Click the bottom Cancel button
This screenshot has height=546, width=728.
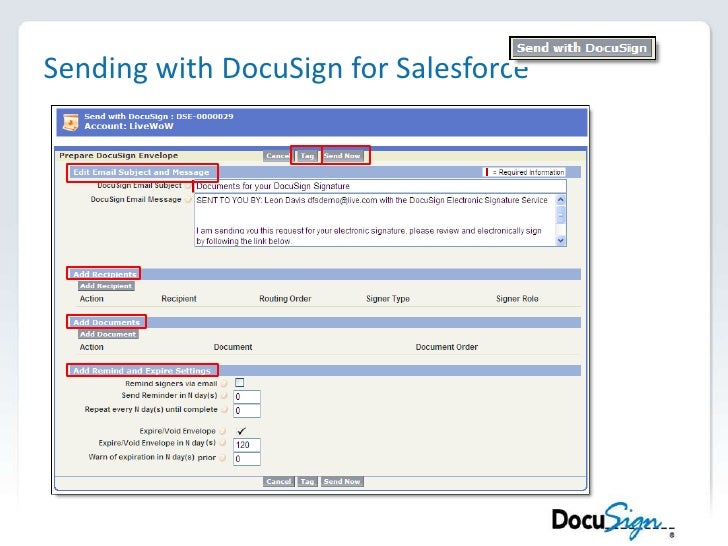click(x=279, y=481)
